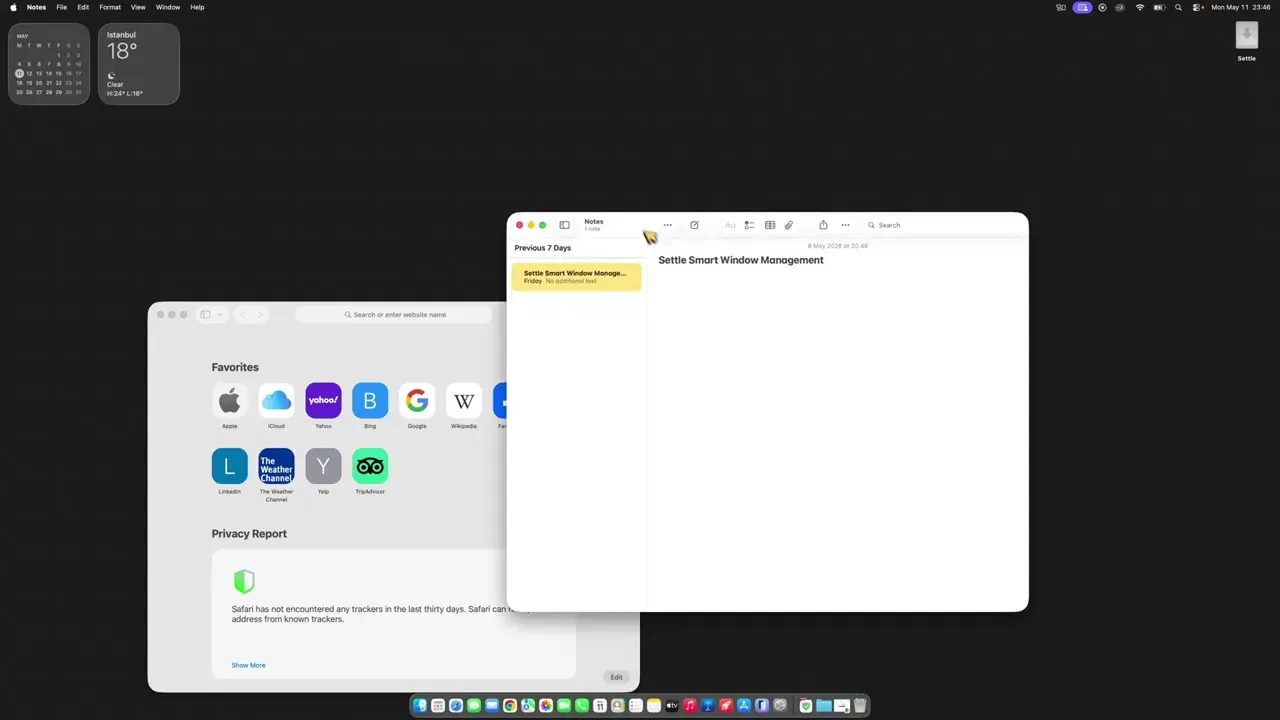Insert a table into the note
Viewport: 1280px width, 720px height.
pos(770,225)
